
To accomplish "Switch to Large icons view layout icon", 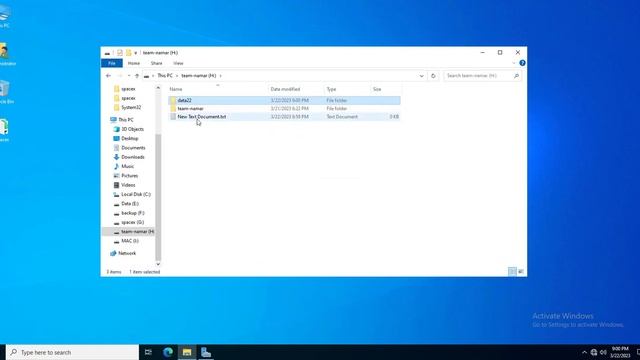I will (x=521, y=271).
